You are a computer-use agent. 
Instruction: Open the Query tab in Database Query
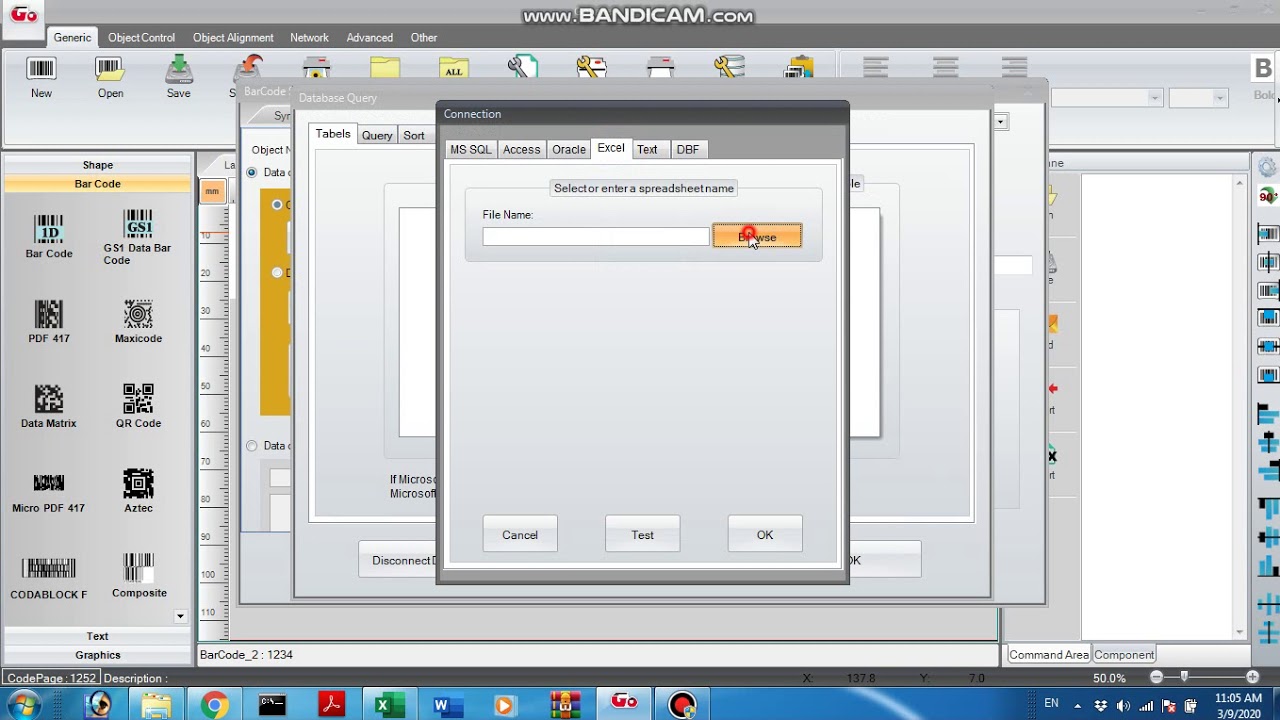(x=377, y=135)
